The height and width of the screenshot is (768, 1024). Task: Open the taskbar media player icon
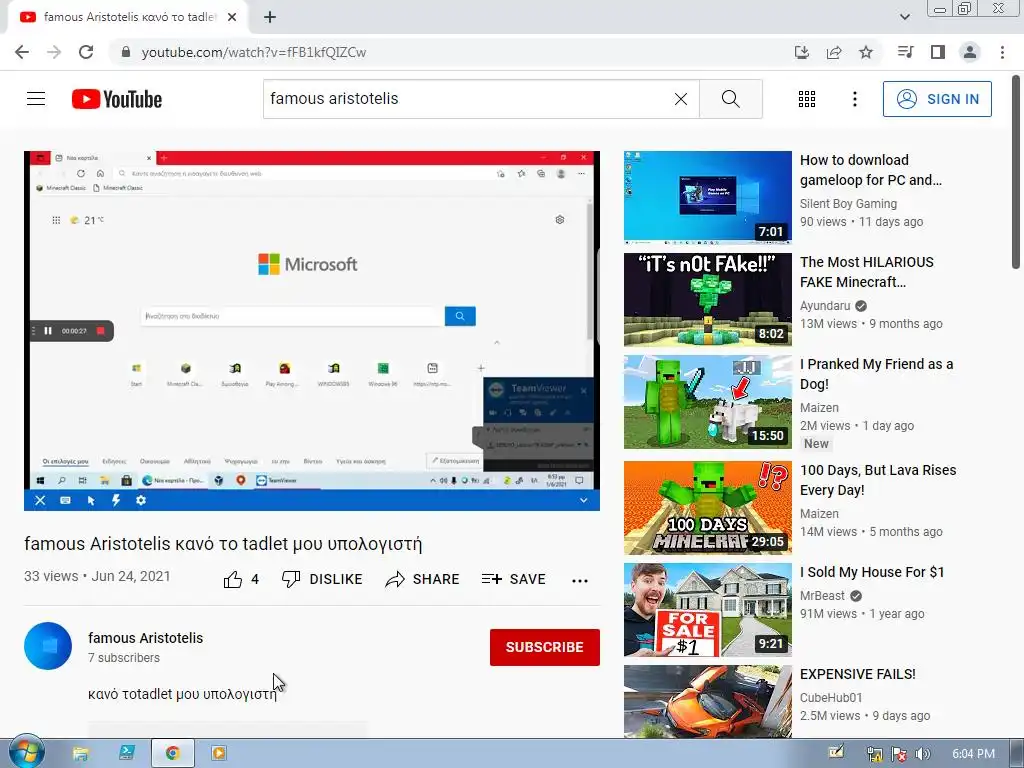point(219,754)
